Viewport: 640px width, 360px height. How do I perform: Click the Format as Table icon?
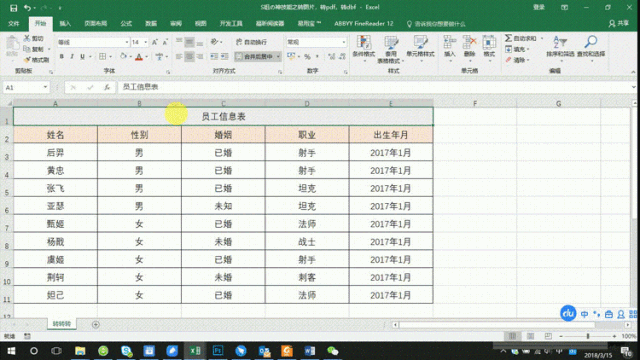pos(391,43)
